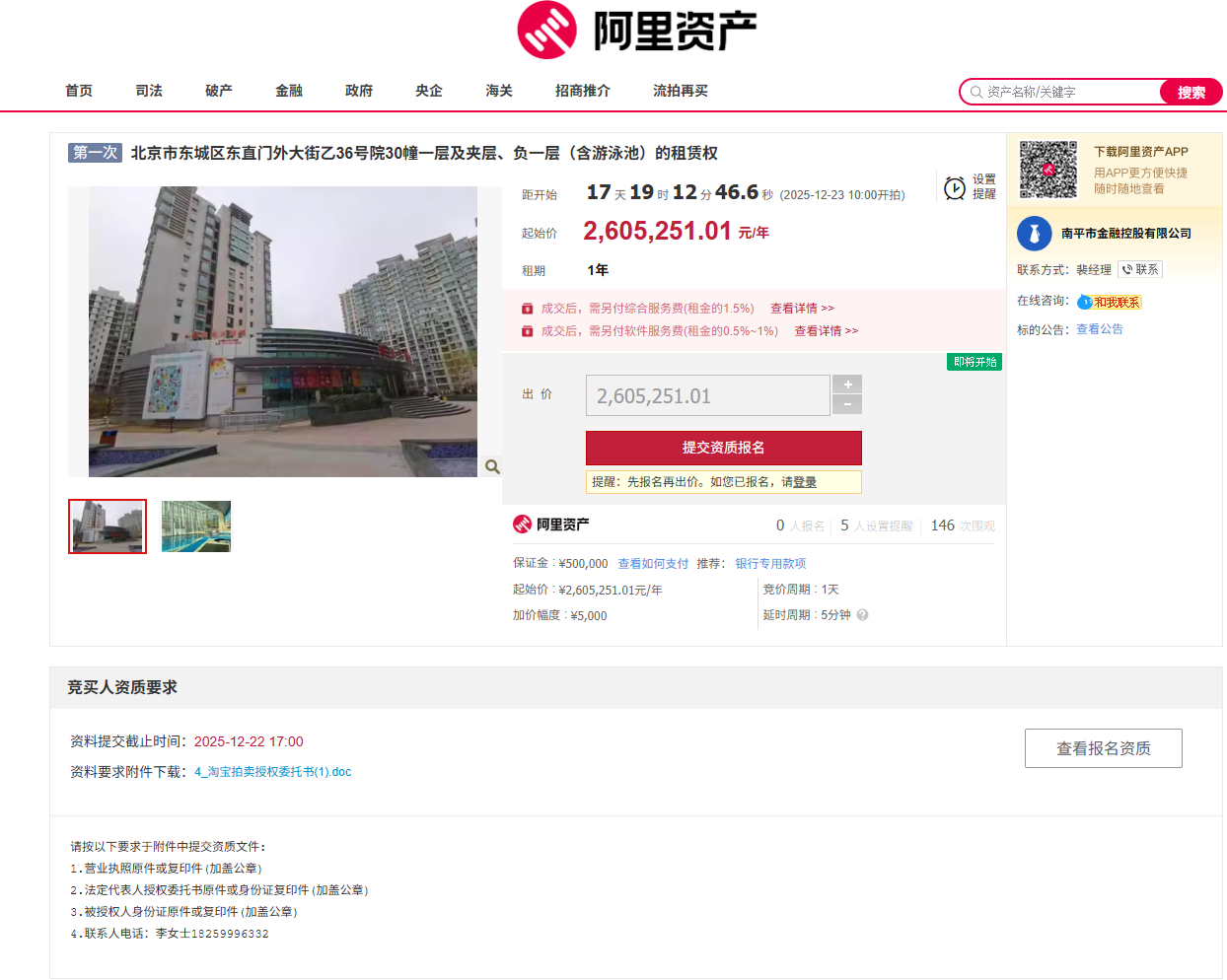
Task: Go to the 金融 navigation tab
Action: pos(289,91)
